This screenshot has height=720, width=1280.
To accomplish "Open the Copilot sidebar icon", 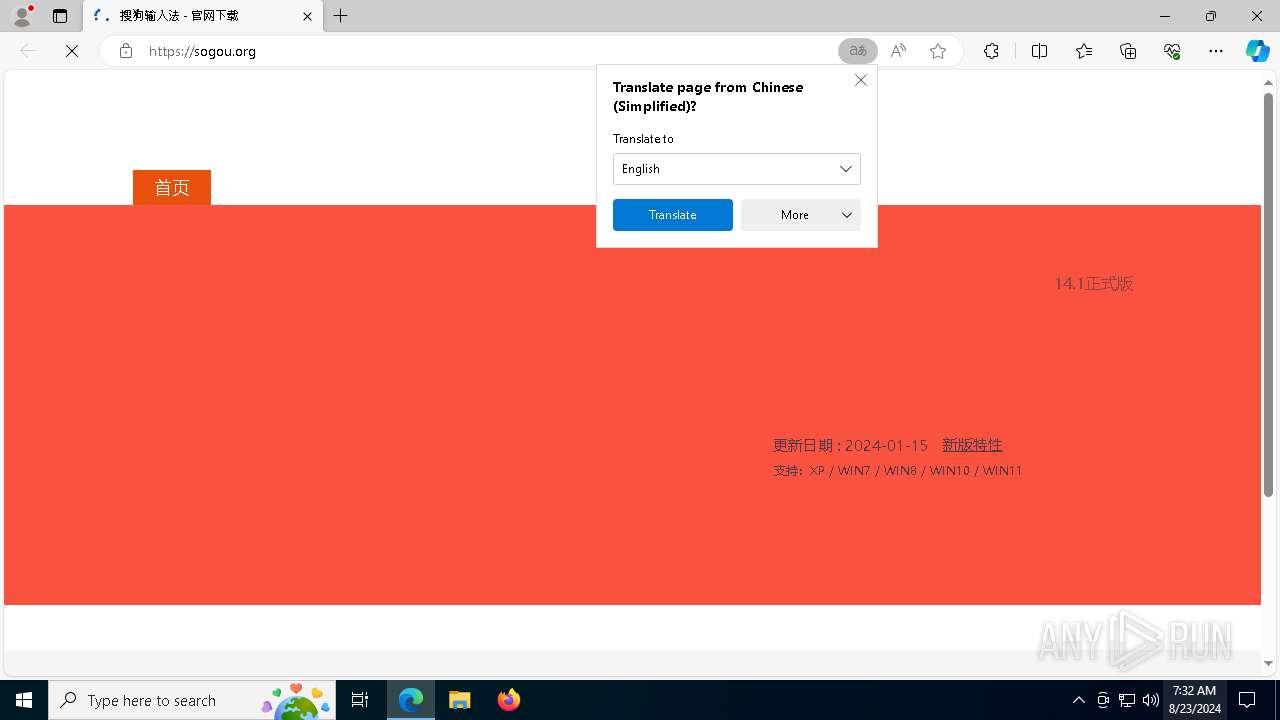I will pos(1257,51).
